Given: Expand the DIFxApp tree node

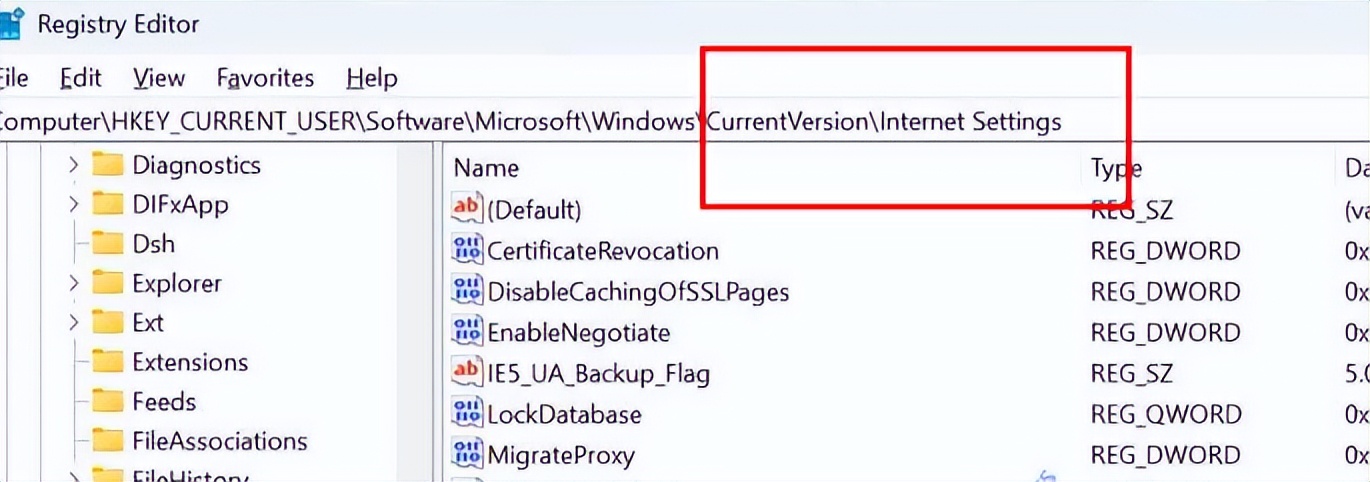Looking at the screenshot, I should [x=74, y=204].
